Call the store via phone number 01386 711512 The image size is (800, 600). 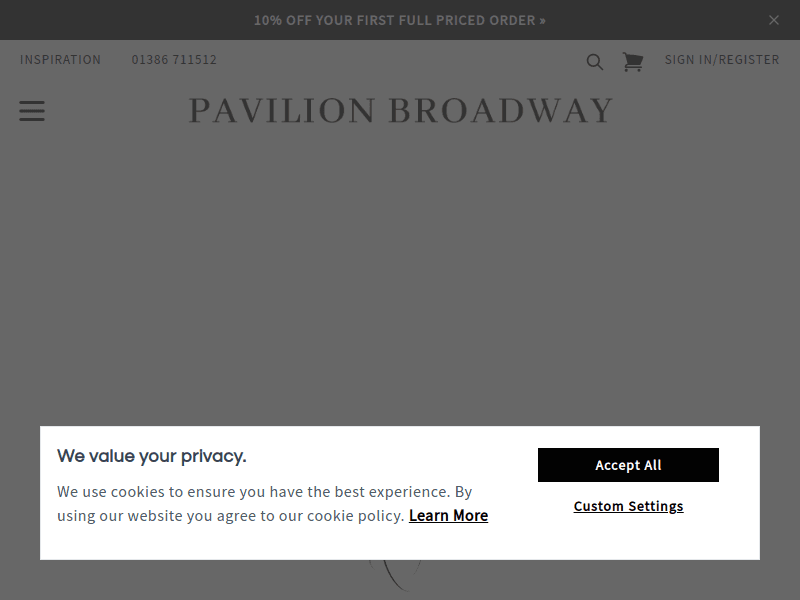click(175, 60)
